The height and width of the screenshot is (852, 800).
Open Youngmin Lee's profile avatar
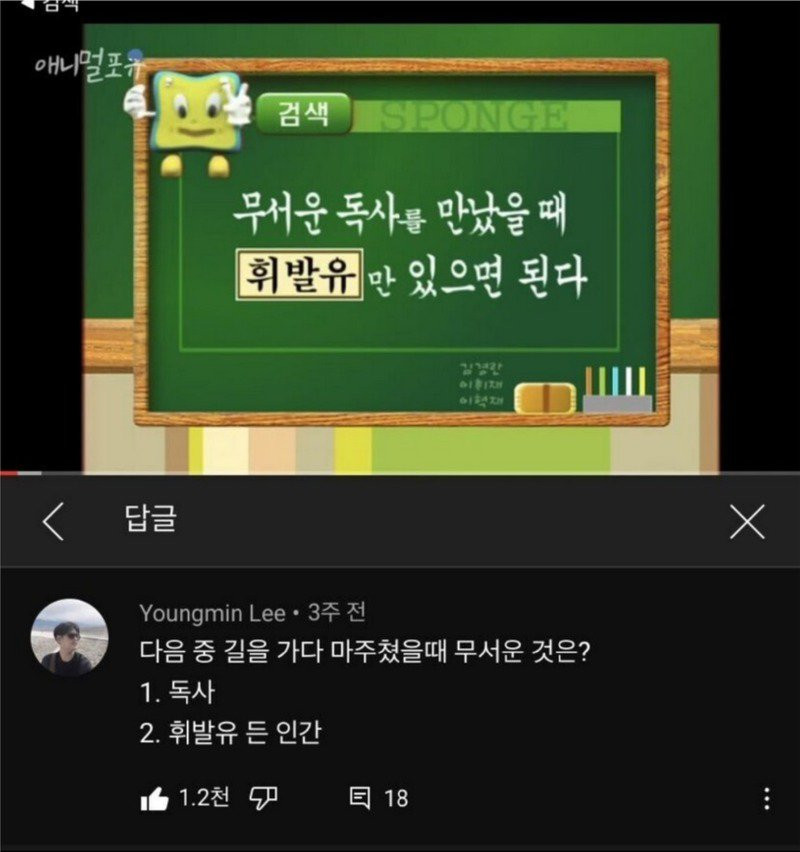(70, 637)
